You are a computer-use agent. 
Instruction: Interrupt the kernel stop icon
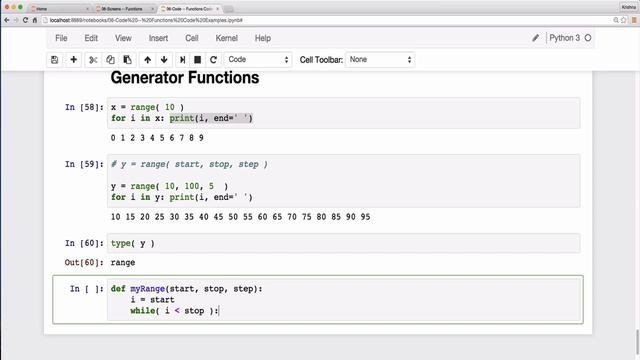[198, 60]
